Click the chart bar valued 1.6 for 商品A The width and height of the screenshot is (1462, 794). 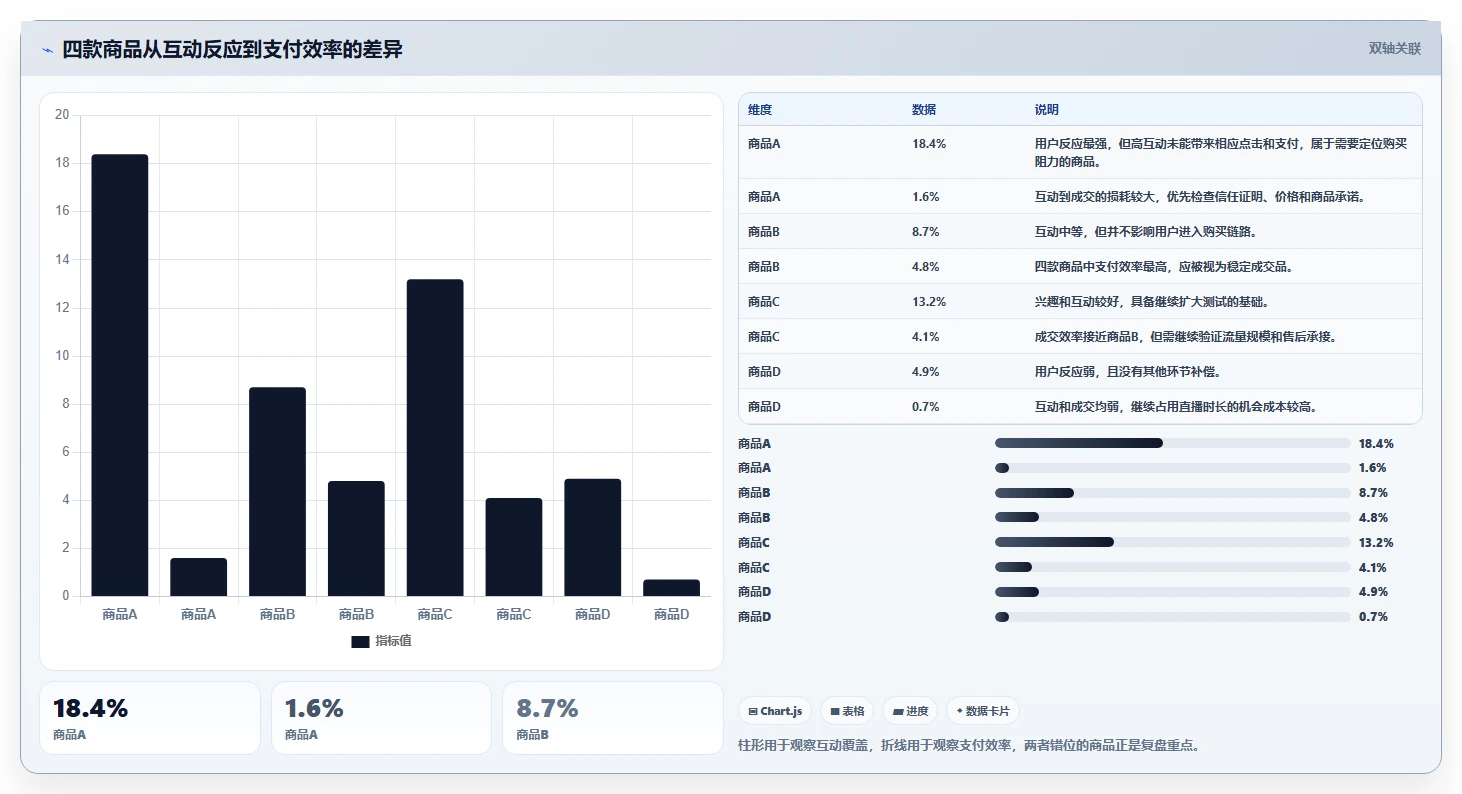199,577
